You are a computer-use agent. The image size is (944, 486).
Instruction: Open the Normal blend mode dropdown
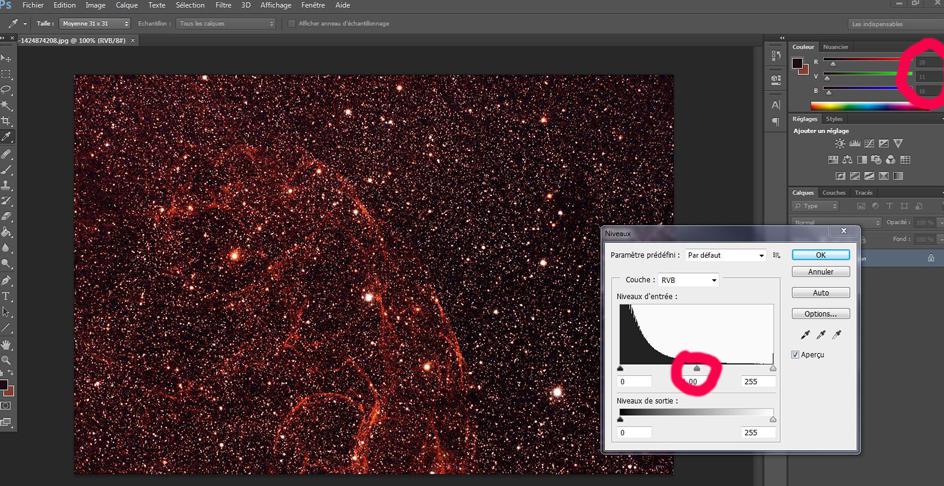point(837,222)
